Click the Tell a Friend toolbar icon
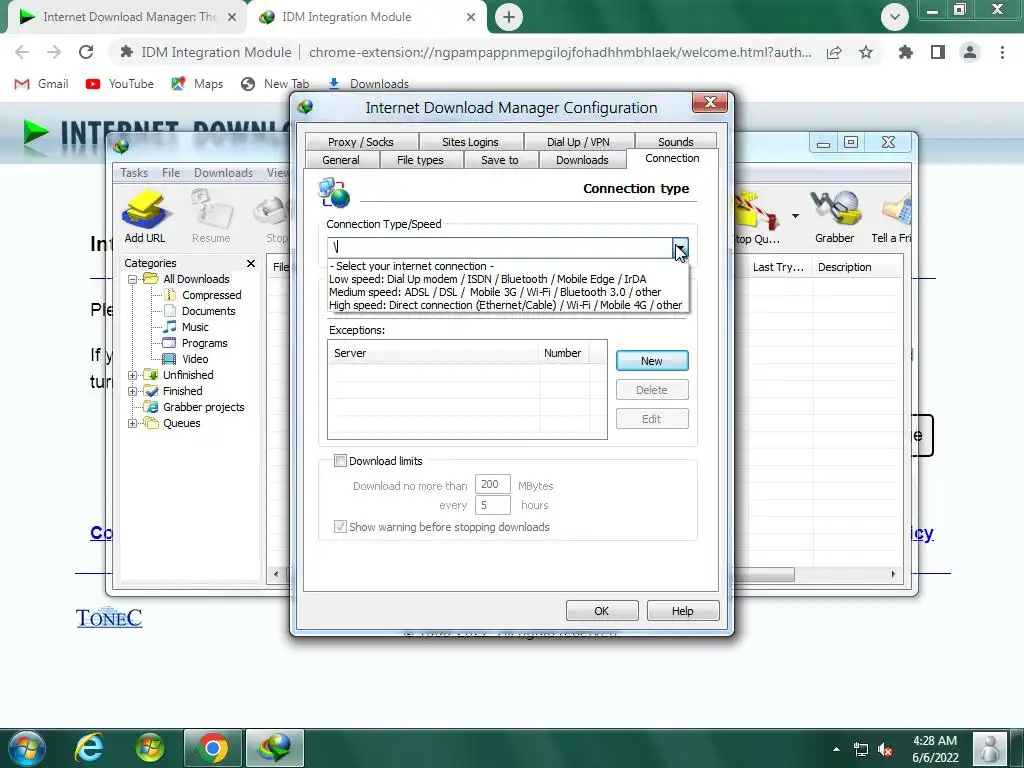1024x768 pixels. (891, 217)
